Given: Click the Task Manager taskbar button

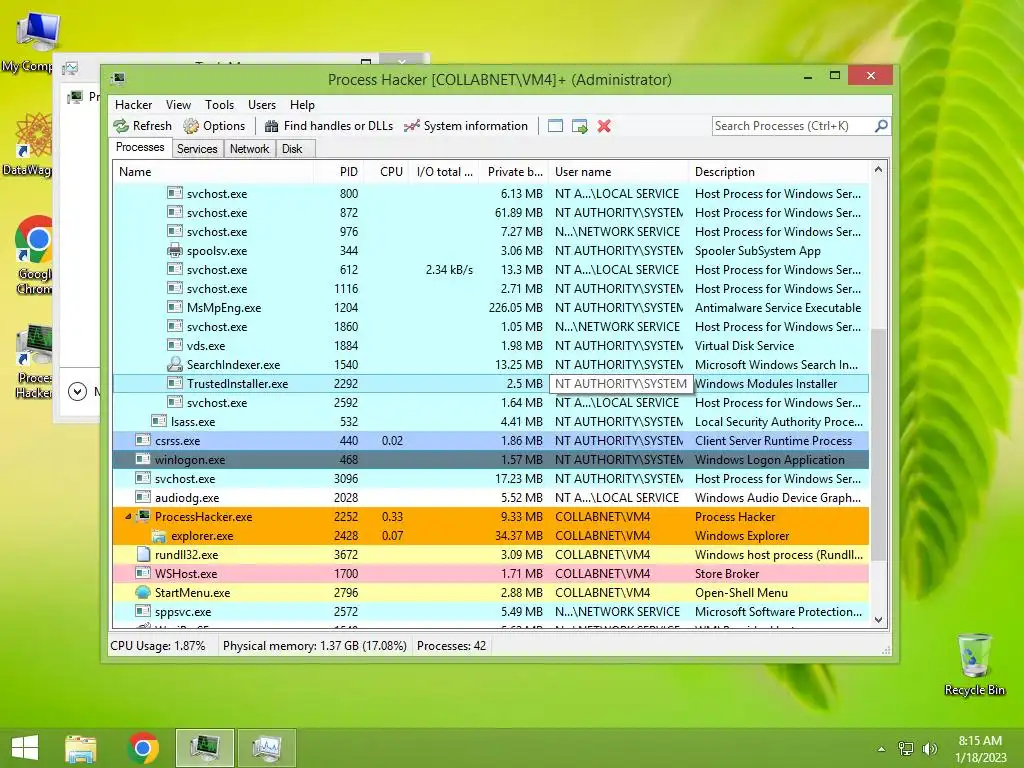Looking at the screenshot, I should (266, 748).
